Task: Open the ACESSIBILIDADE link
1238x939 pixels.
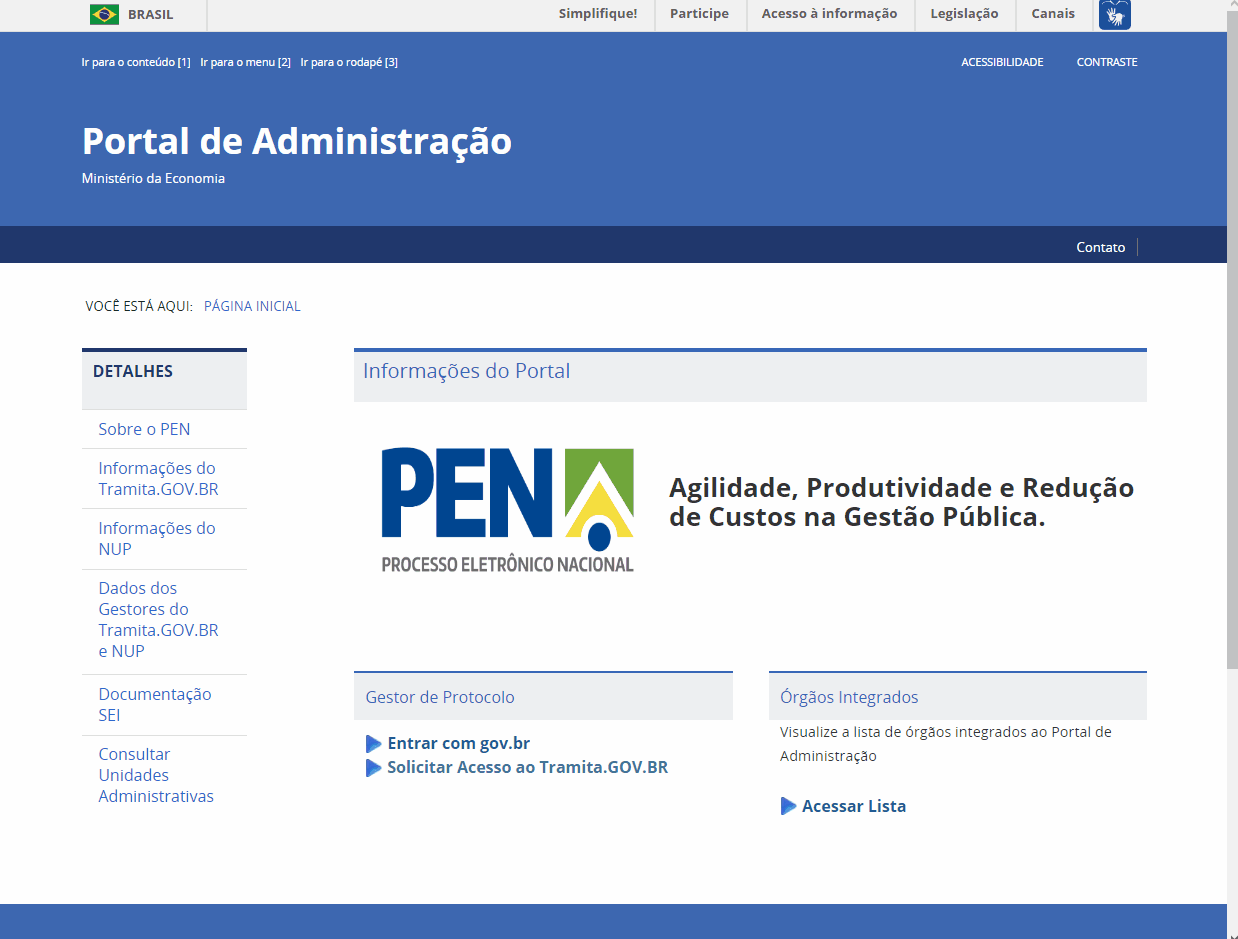Action: click(x=1002, y=62)
